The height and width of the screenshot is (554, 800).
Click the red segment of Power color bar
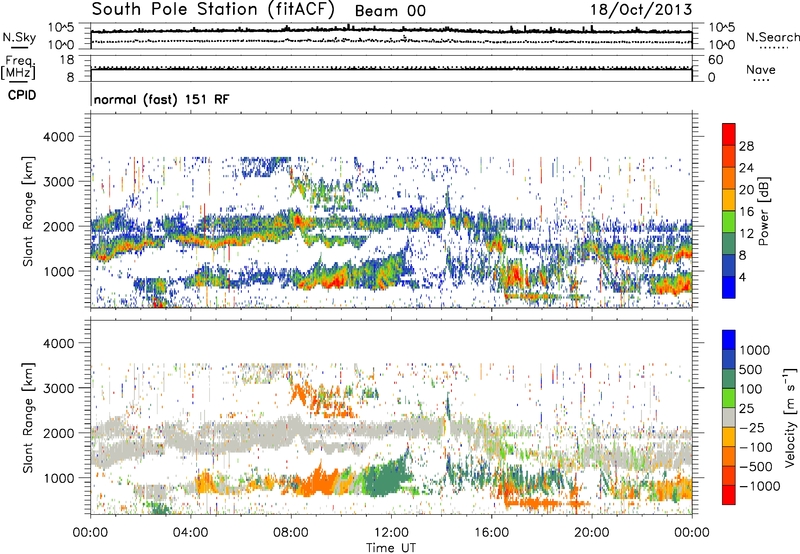point(729,134)
